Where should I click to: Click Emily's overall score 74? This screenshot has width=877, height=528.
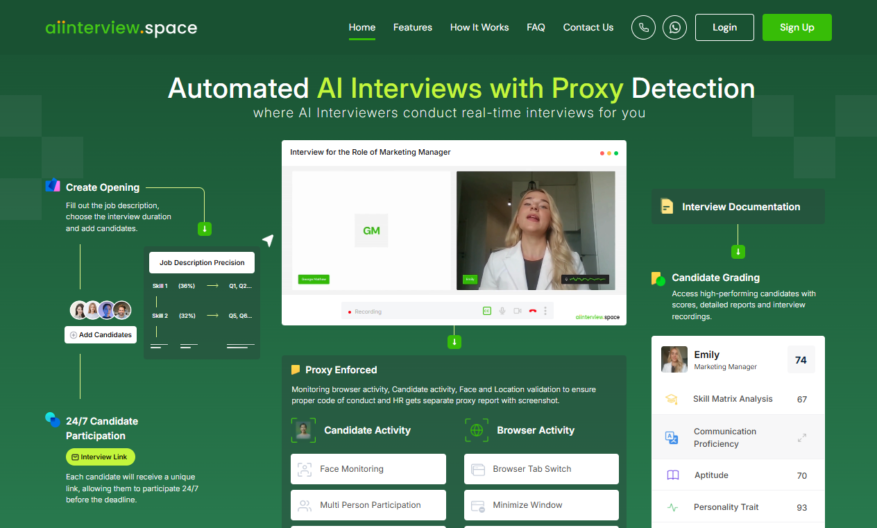(801, 360)
